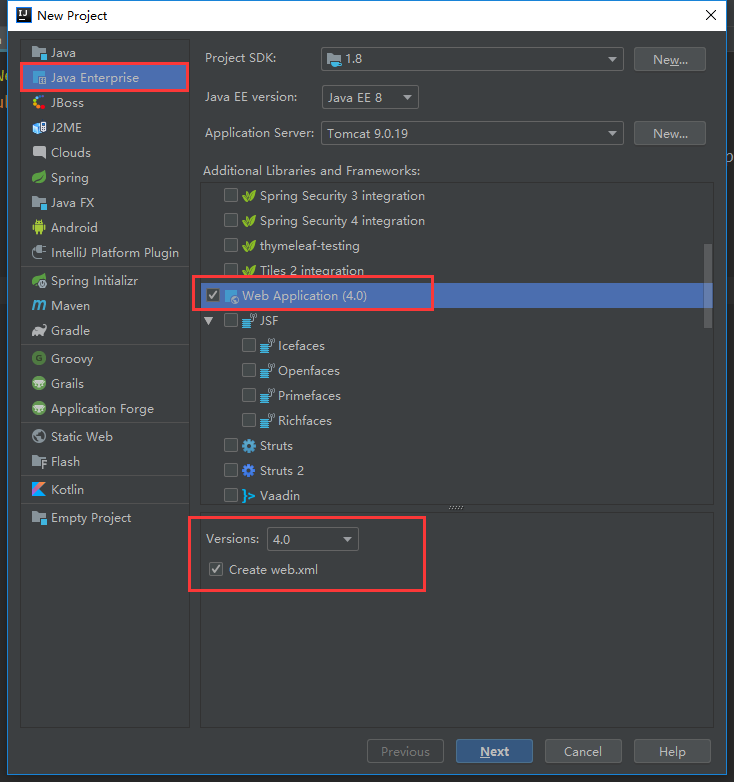734x782 pixels.
Task: Select the Struts 2 list row
Action: coord(456,470)
